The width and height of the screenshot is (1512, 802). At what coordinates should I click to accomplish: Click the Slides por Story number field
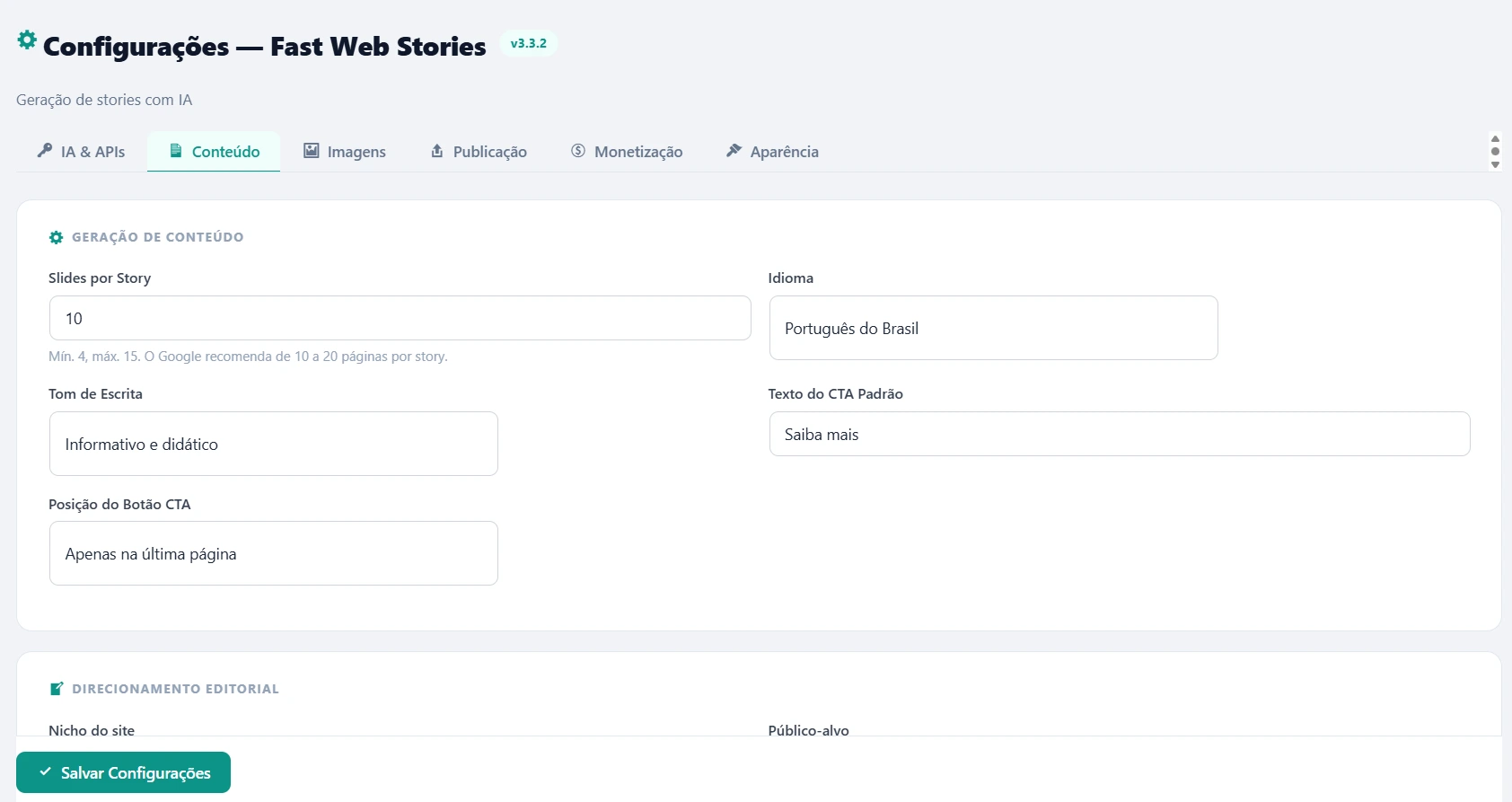pyautogui.click(x=400, y=318)
